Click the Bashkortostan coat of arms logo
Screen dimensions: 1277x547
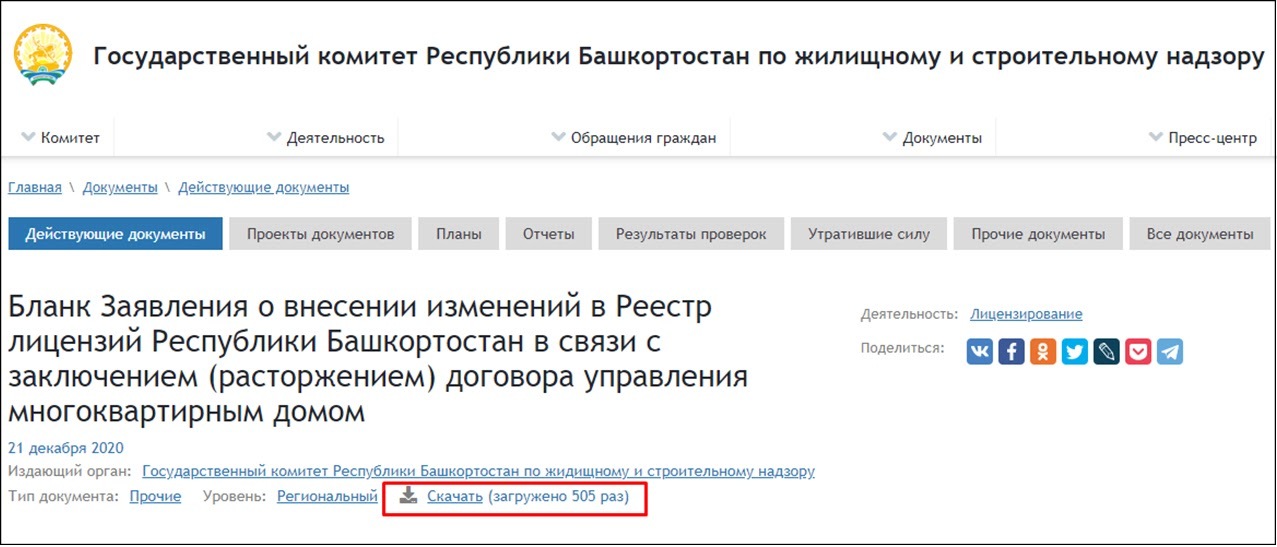coord(43,57)
